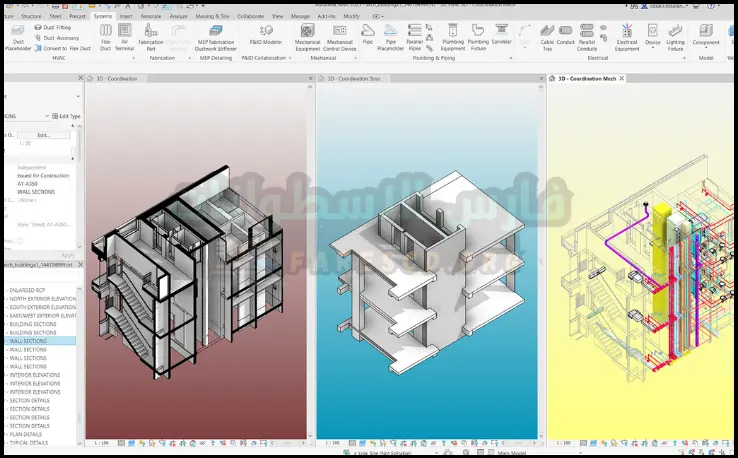Select the Flex Duct tool
The height and width of the screenshot is (458, 738).
pyautogui.click(x=105, y=38)
